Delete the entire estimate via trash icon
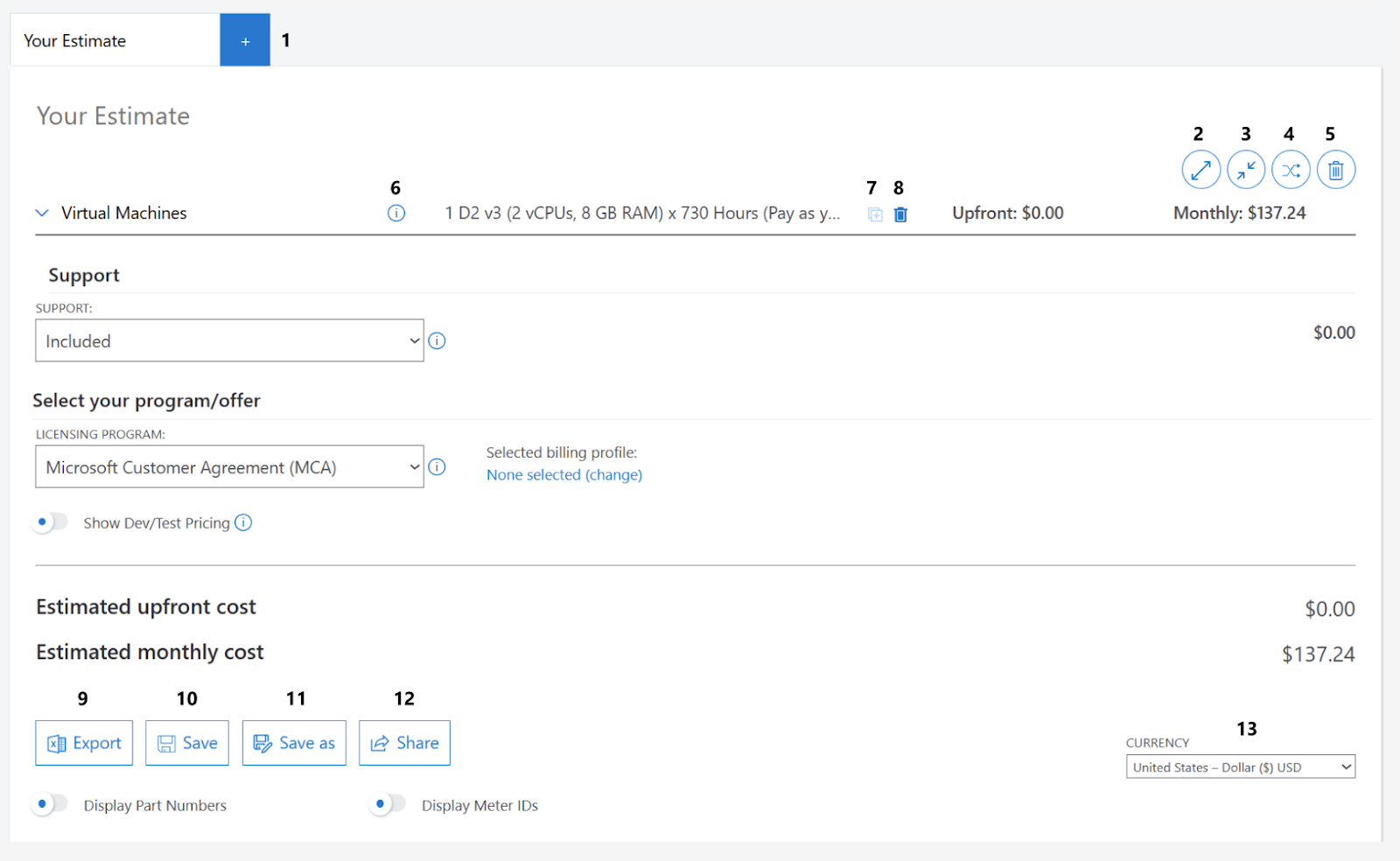Viewport: 1400px width, 861px height. point(1335,169)
